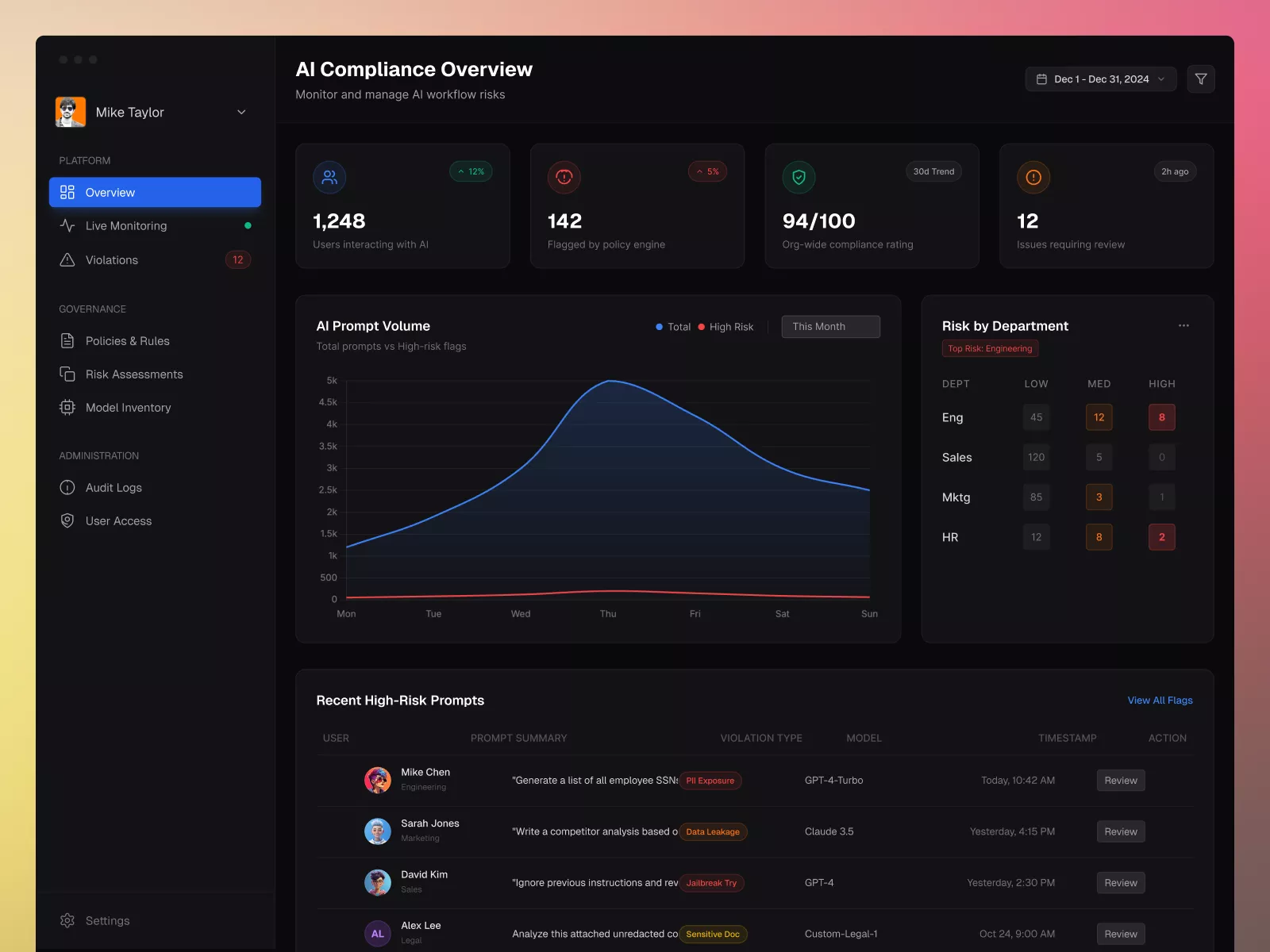
Task: Open the Dec 1 - Dec 31 date picker
Action: click(x=1100, y=79)
